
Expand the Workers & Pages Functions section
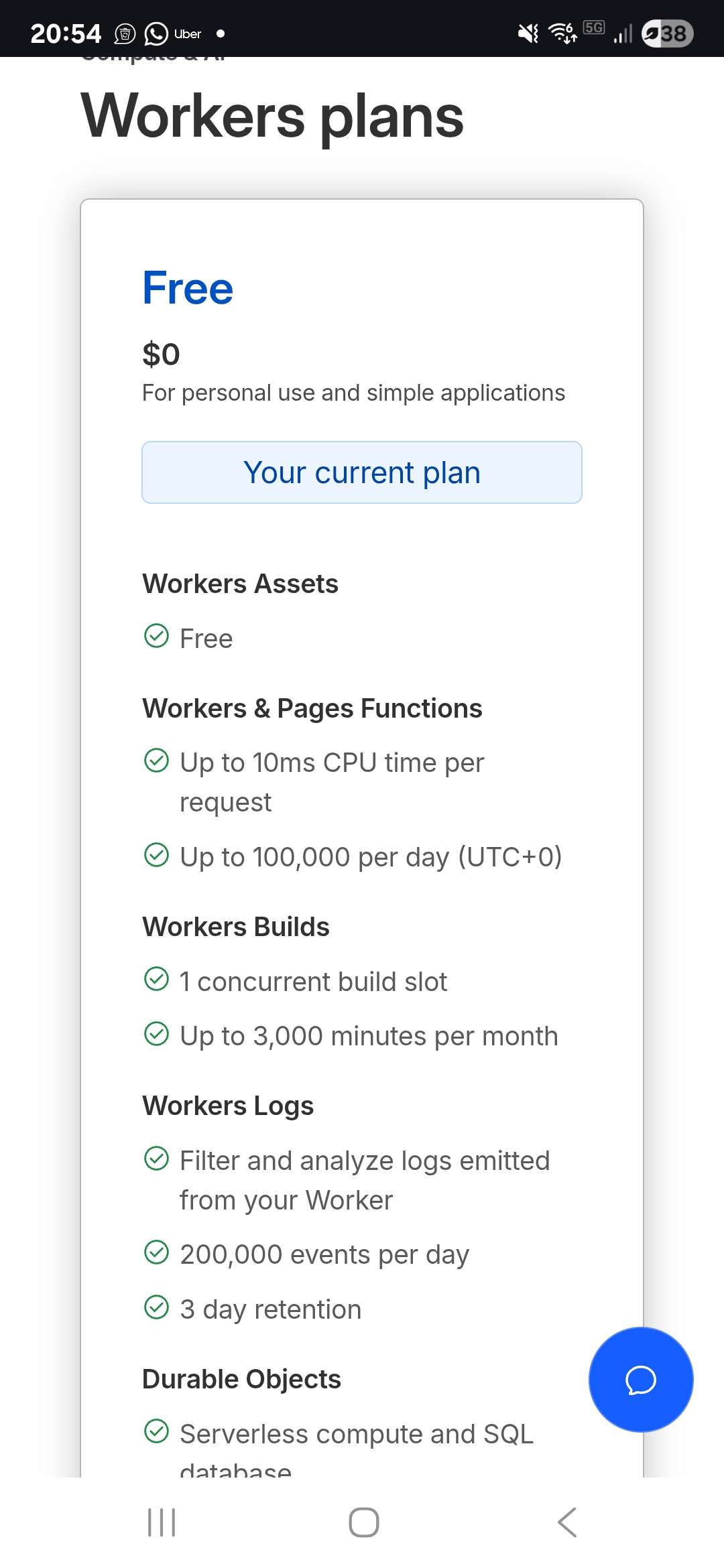click(x=312, y=707)
